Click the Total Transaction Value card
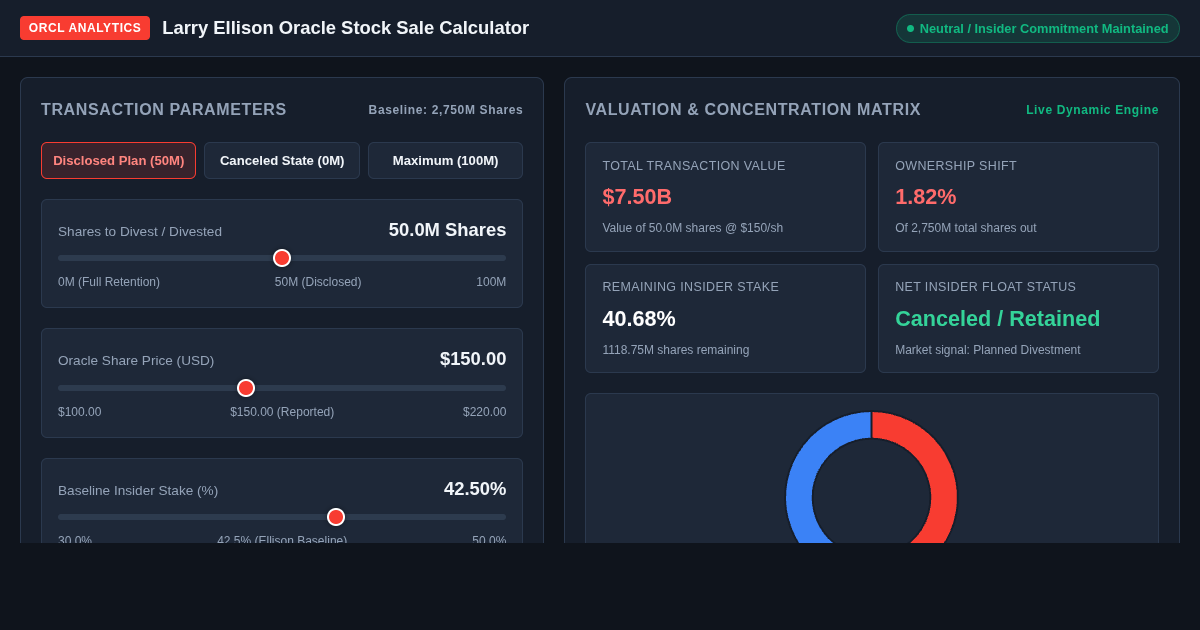 (x=725, y=197)
